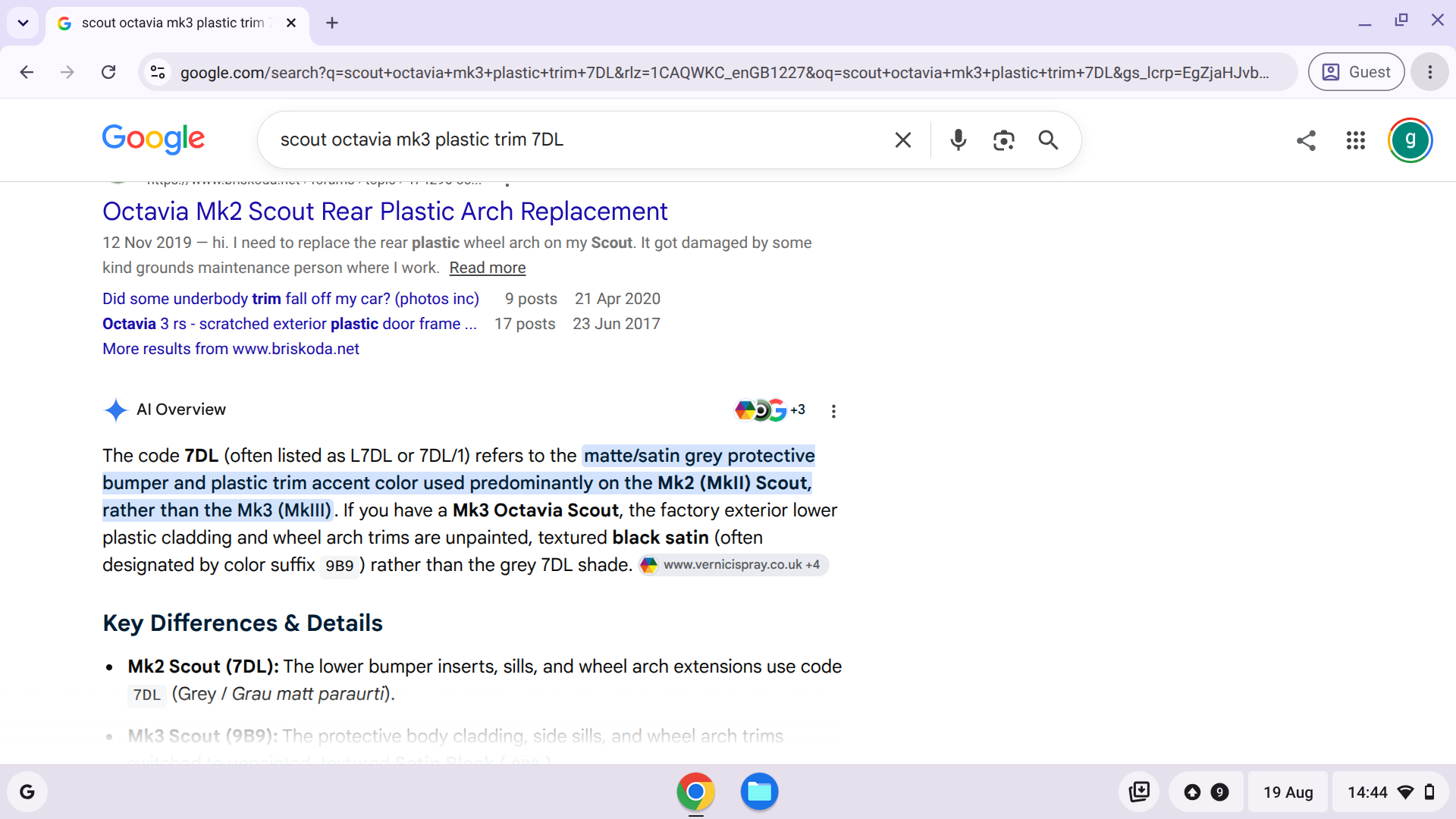Expand the Read more snippet link
1456x819 pixels.
pyautogui.click(x=488, y=268)
